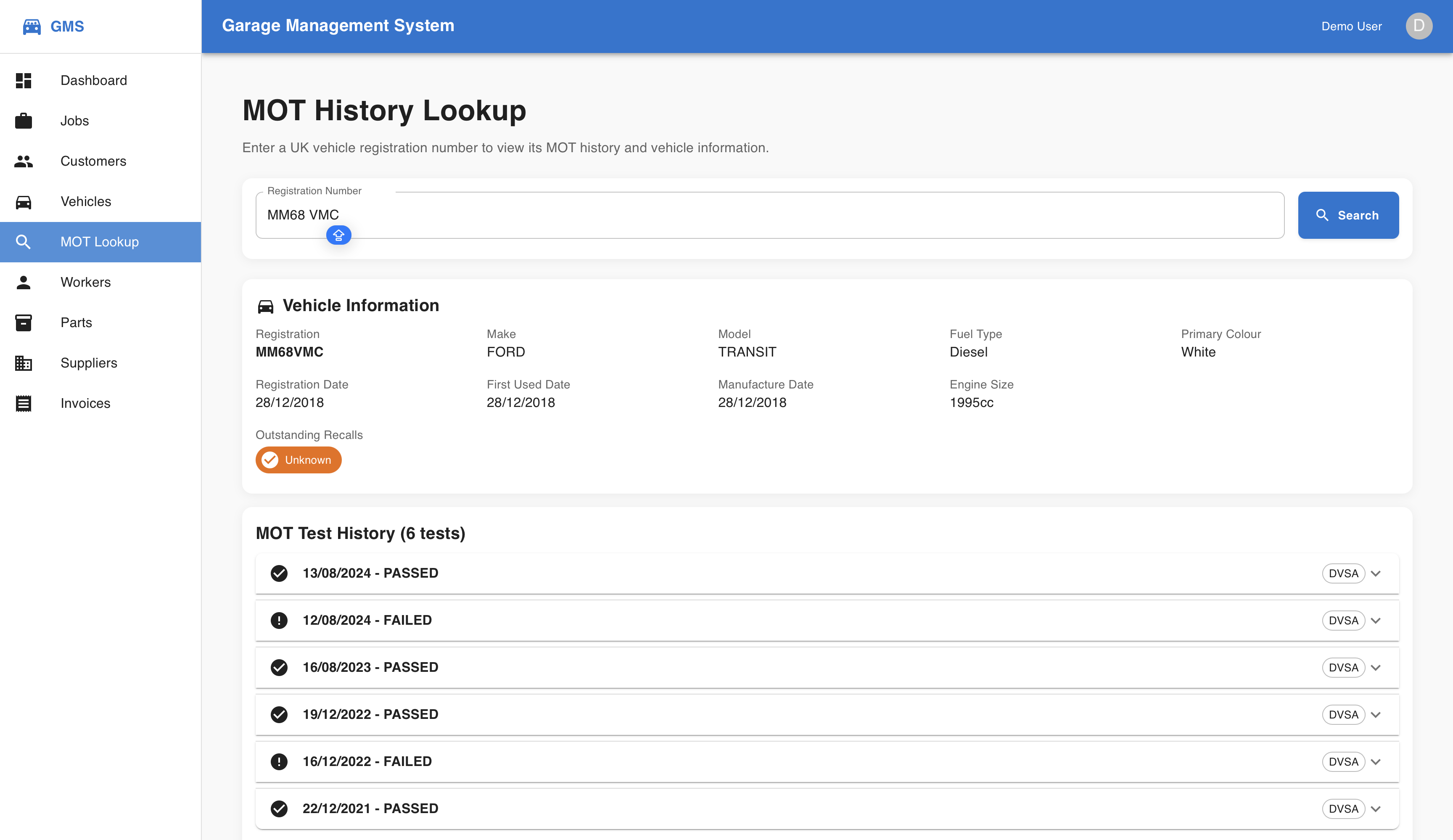
Task: Go to Workers in the sidebar
Action: (x=85, y=283)
